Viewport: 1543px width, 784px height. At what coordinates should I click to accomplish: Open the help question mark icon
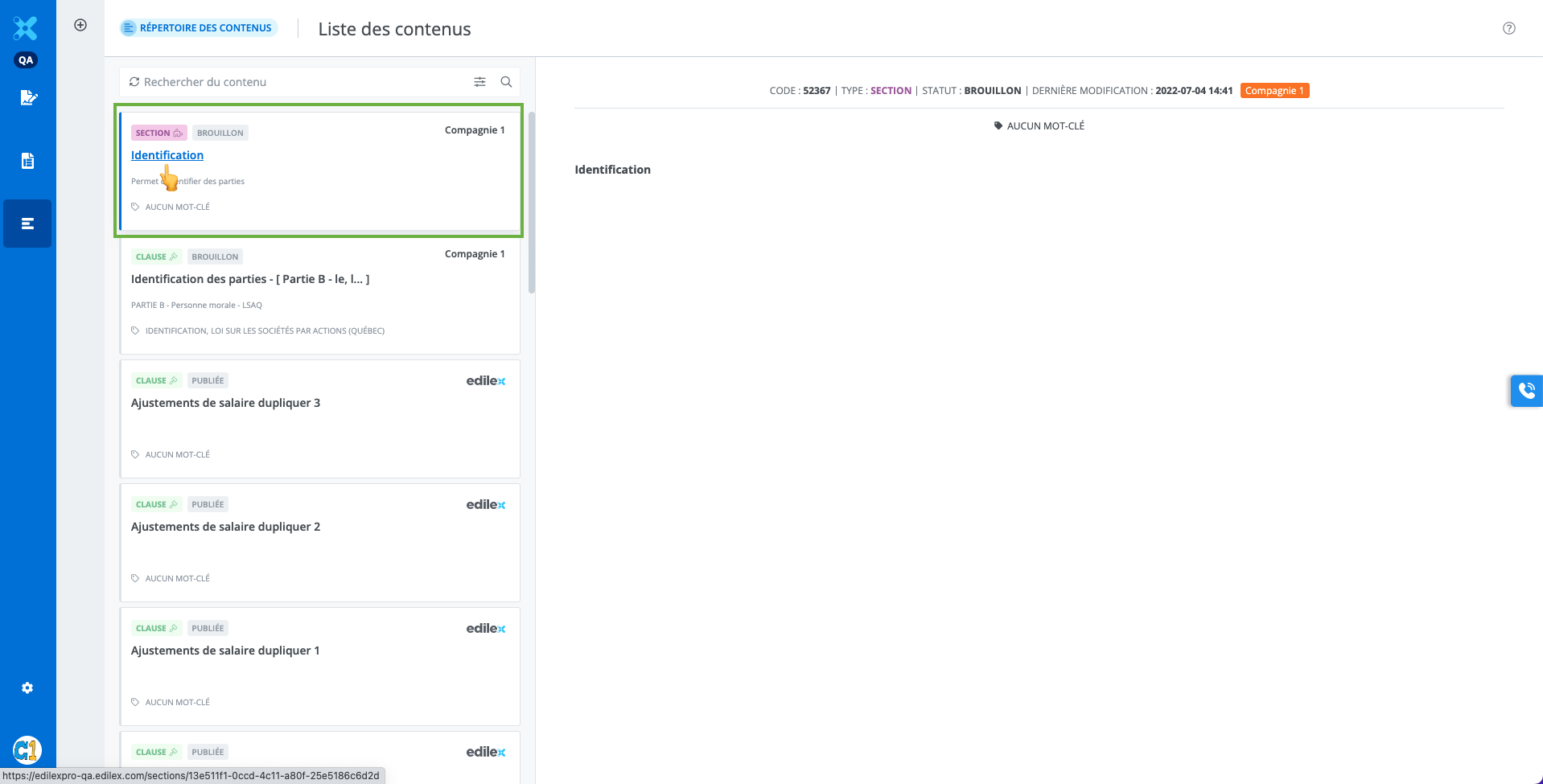(1508, 28)
